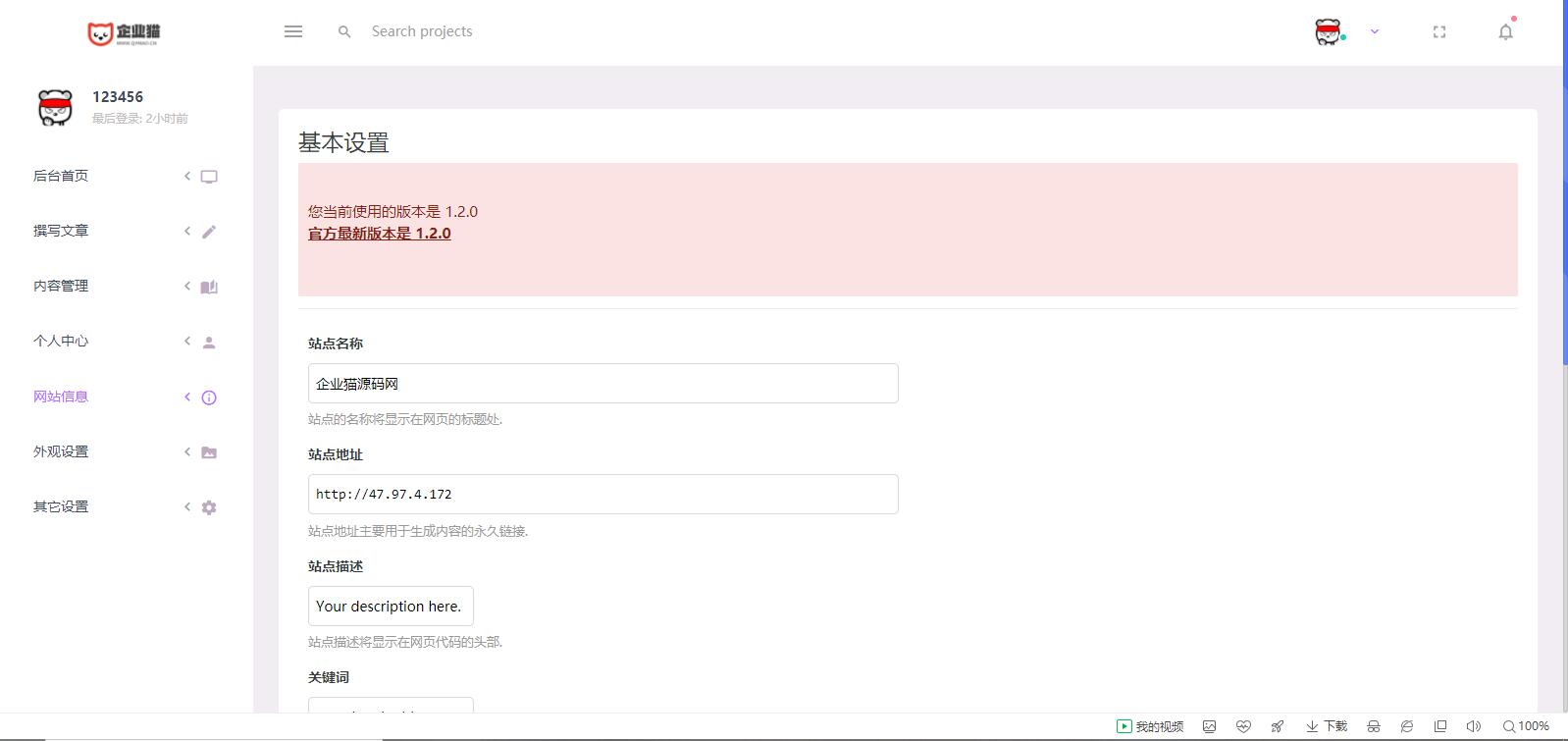The width and height of the screenshot is (1568, 741).
Task: Toggle the hamburger sidebar menu
Action: point(293,31)
